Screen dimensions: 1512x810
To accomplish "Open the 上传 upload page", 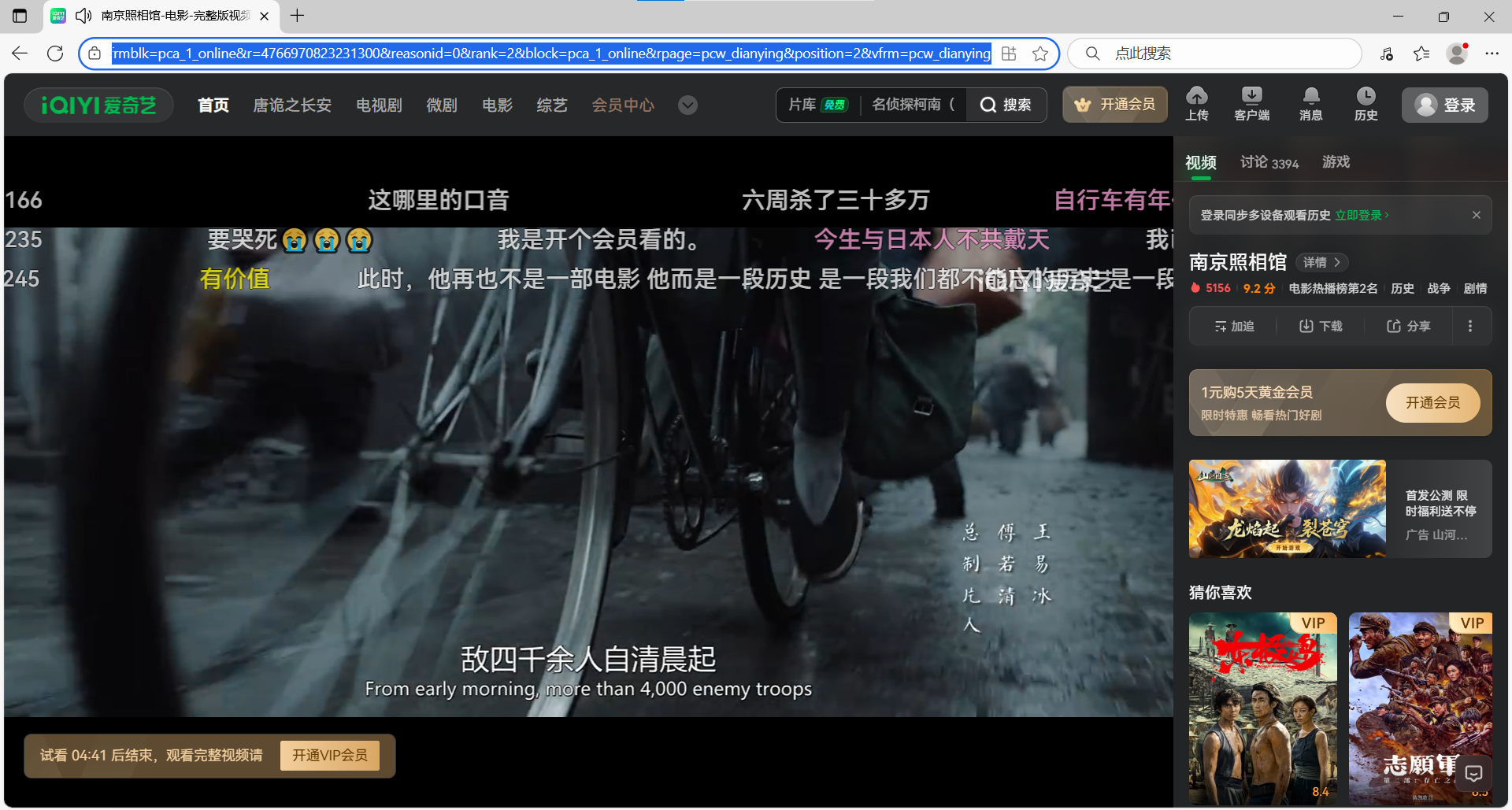I will point(1197,103).
